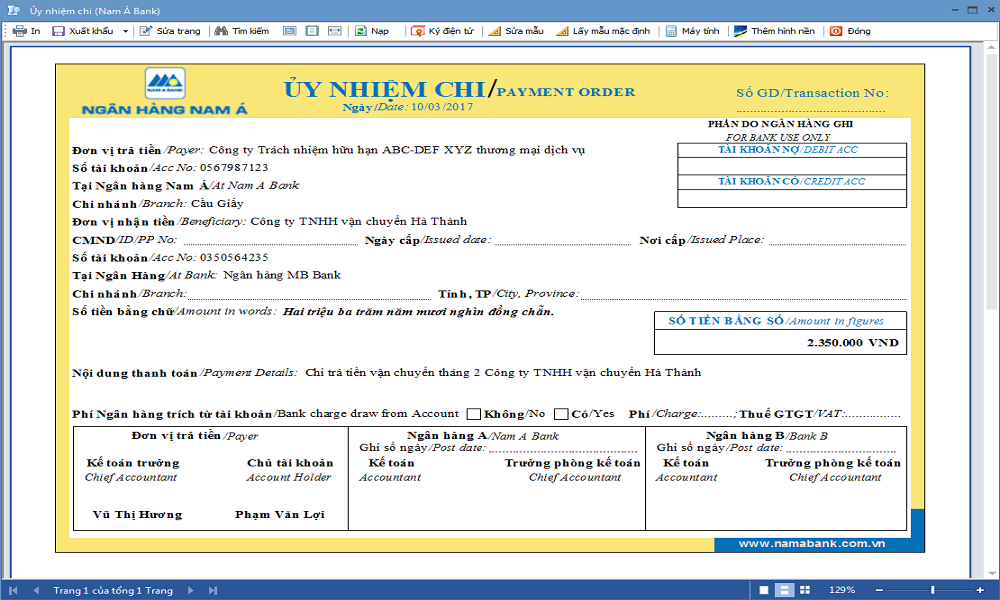Screen dimensions: 1000x600
Task: Tick the Có/Yes bank charge checkbox
Action: [x=561, y=414]
